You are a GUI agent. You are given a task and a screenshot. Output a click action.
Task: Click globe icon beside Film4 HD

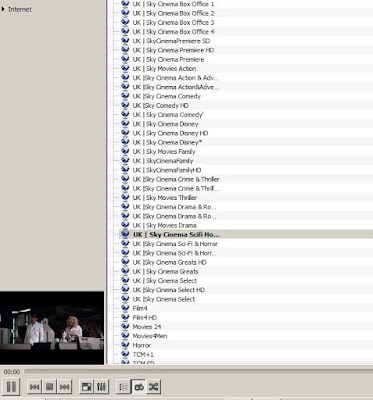pyautogui.click(x=125, y=317)
